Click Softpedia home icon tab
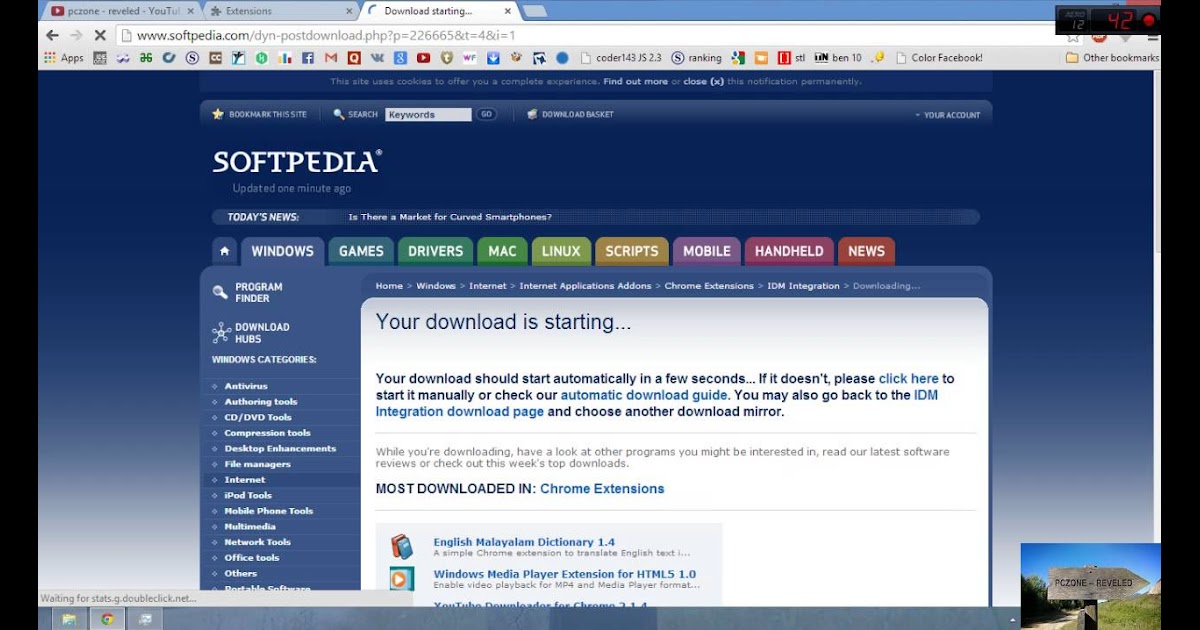The width and height of the screenshot is (1200, 630). (x=225, y=251)
